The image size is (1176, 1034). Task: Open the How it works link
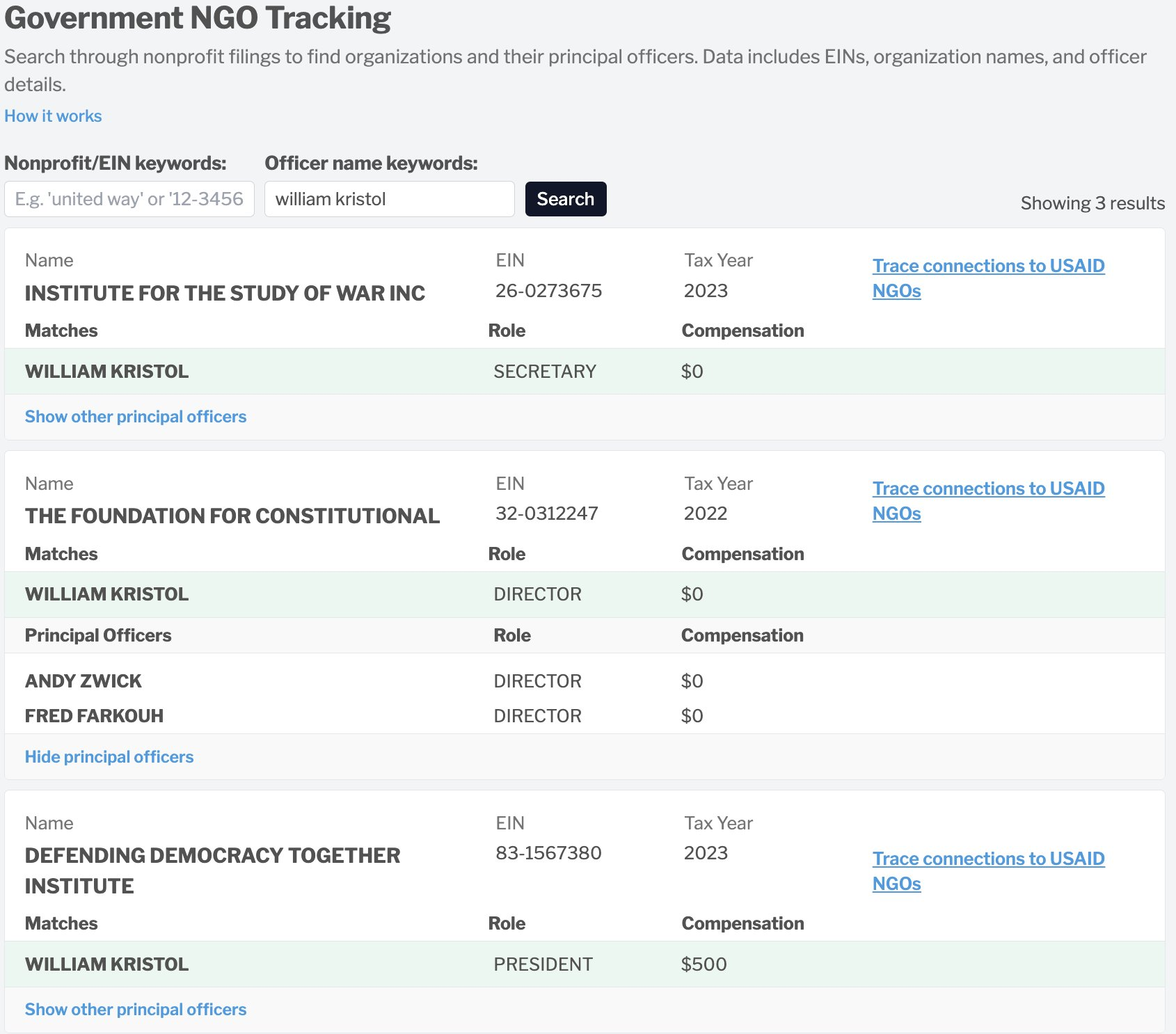tap(53, 116)
